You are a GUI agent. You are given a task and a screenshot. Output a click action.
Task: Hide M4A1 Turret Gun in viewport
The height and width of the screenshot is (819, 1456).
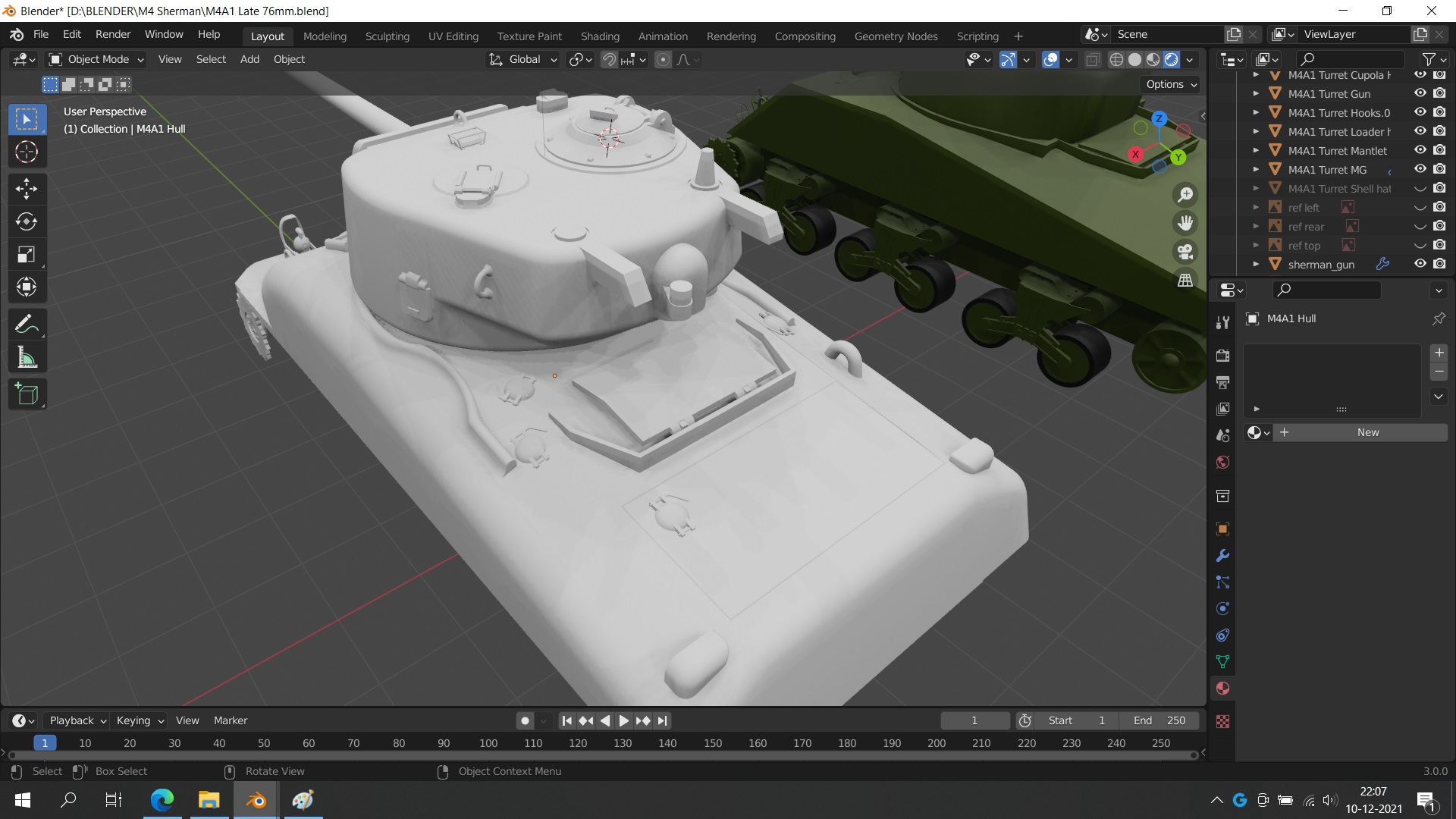(1420, 93)
